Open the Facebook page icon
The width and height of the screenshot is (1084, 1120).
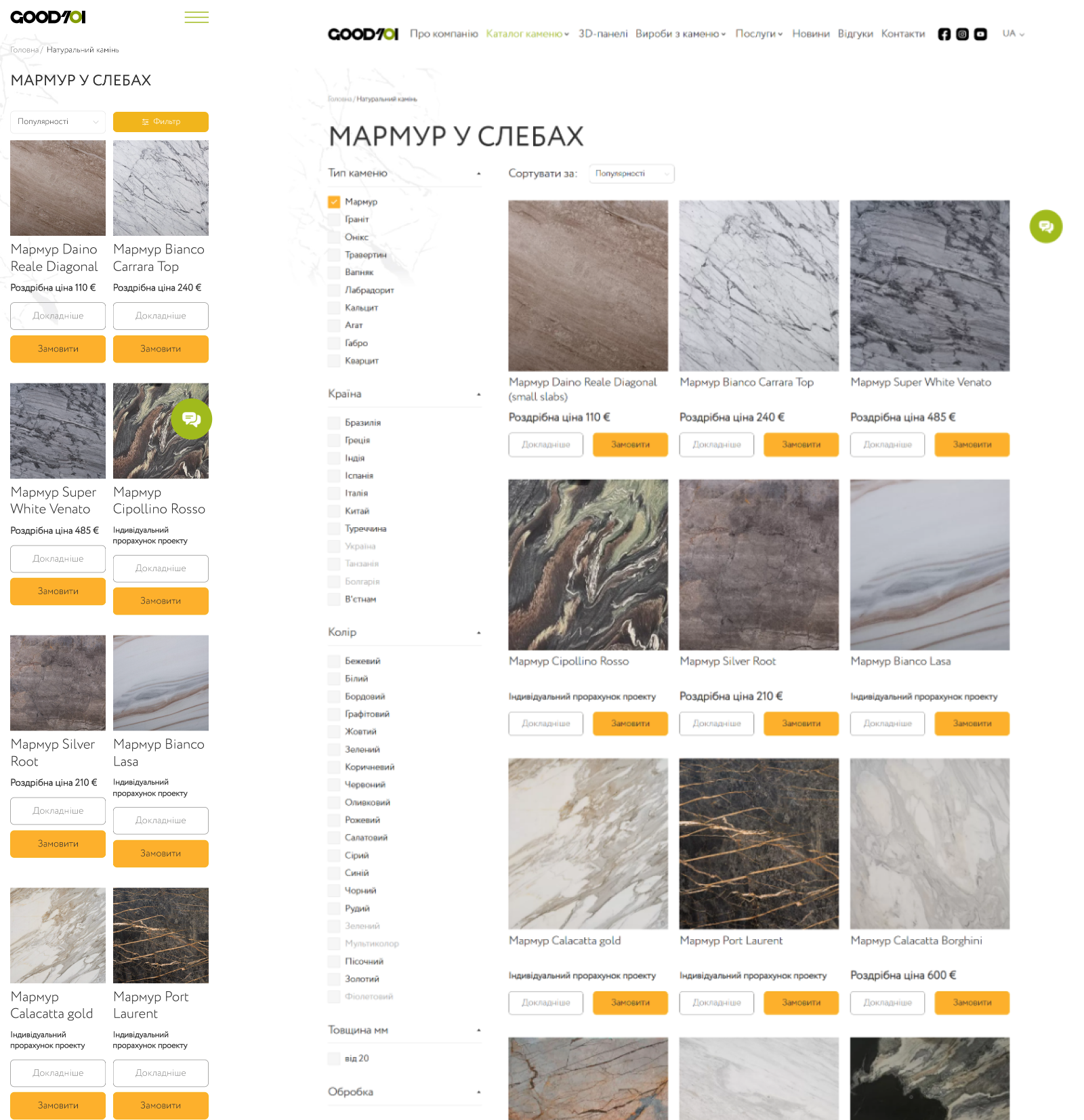tap(944, 34)
